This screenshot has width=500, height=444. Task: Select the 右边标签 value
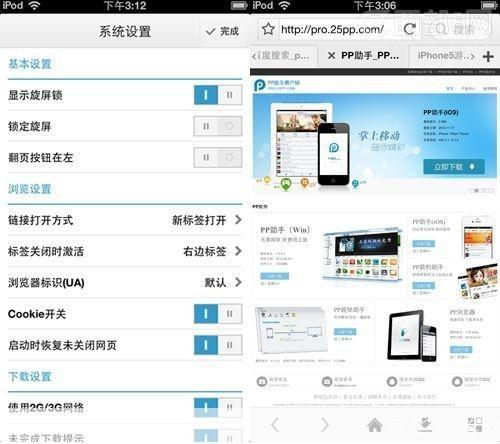pos(205,251)
